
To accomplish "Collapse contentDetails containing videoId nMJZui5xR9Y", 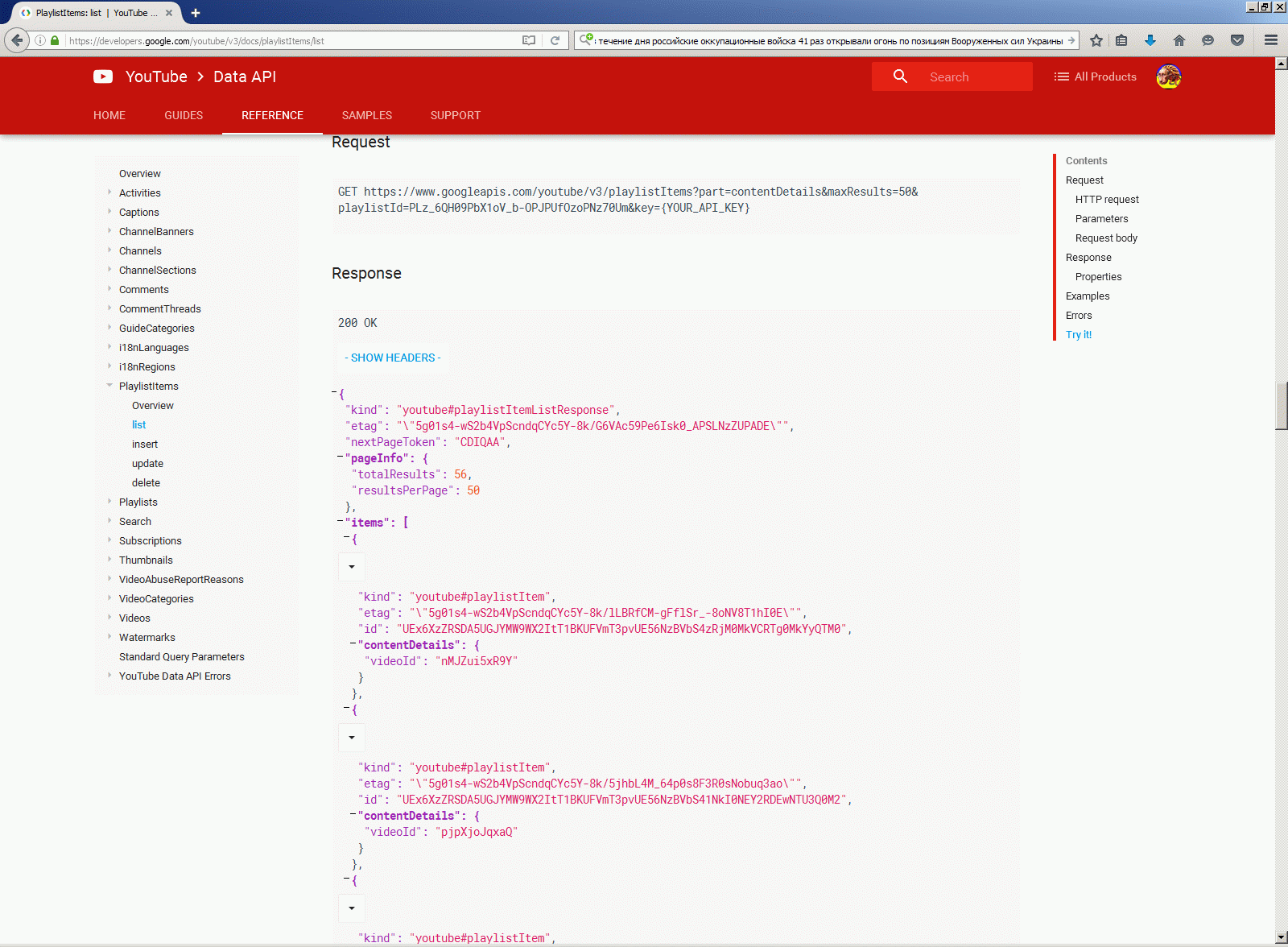I will (353, 643).
